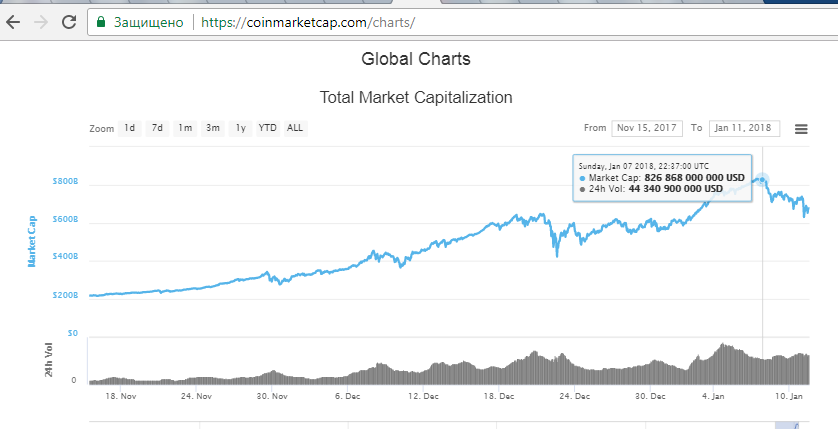
Task: Select the 1m zoom range
Action: click(185, 128)
